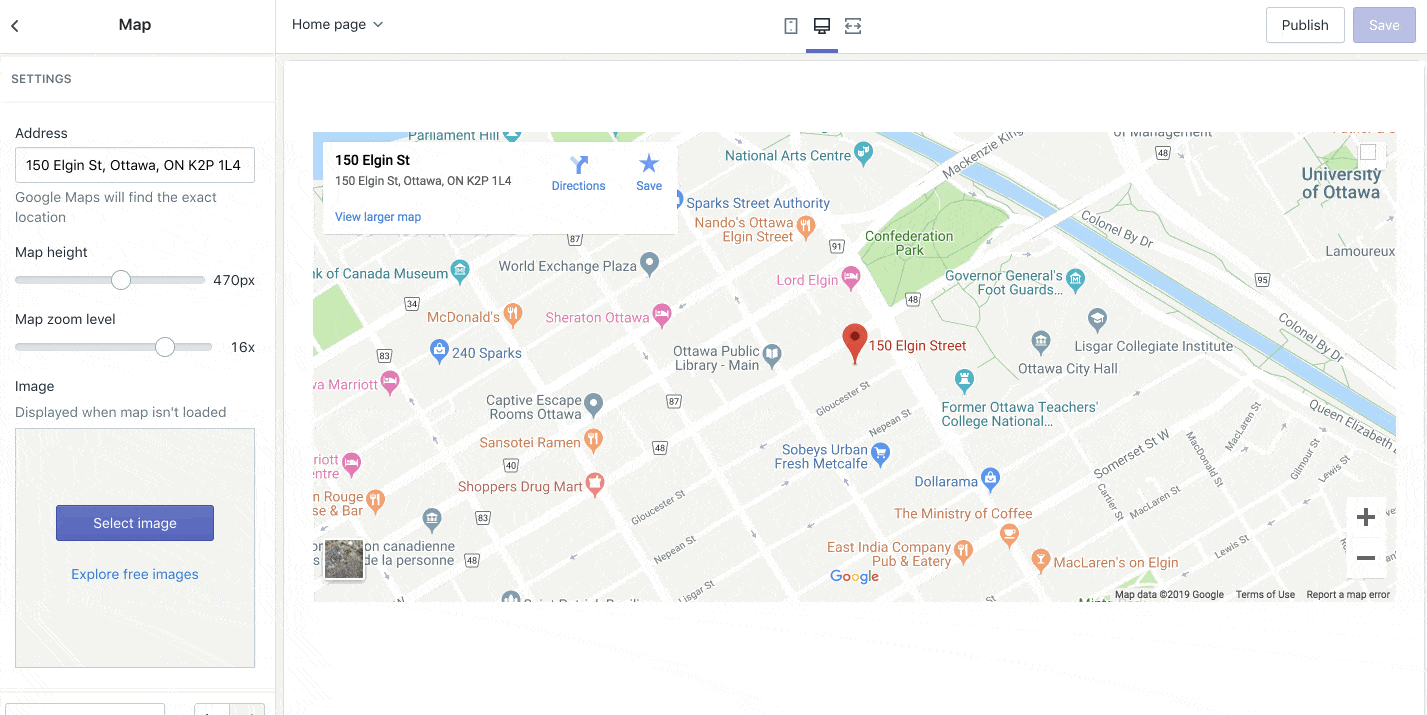Click The Ministry of Coffee cup icon
Image resolution: width=1427 pixels, height=715 pixels.
click(x=1009, y=536)
